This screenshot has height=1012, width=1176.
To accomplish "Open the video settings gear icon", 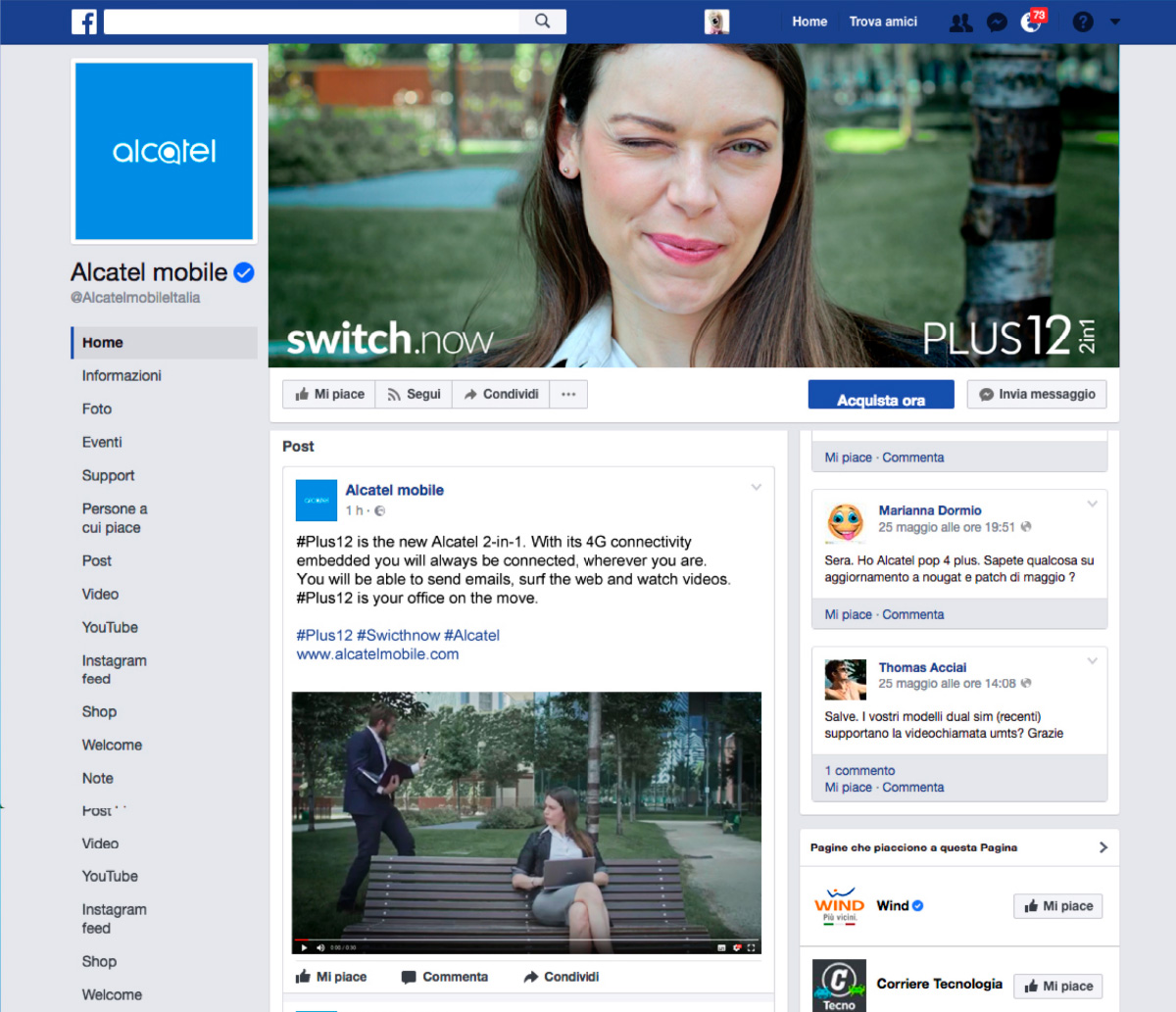I will coord(737,947).
